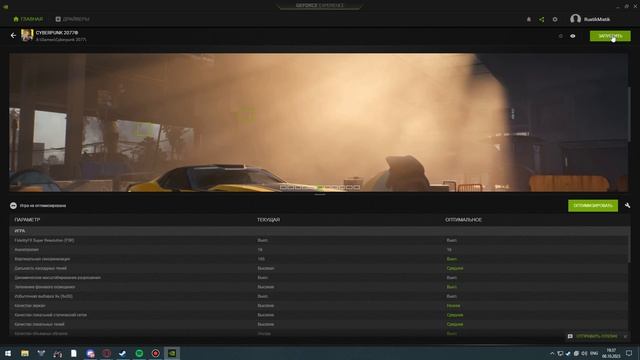
Task: Switch to the Драйверы tab
Action: coord(72,19)
